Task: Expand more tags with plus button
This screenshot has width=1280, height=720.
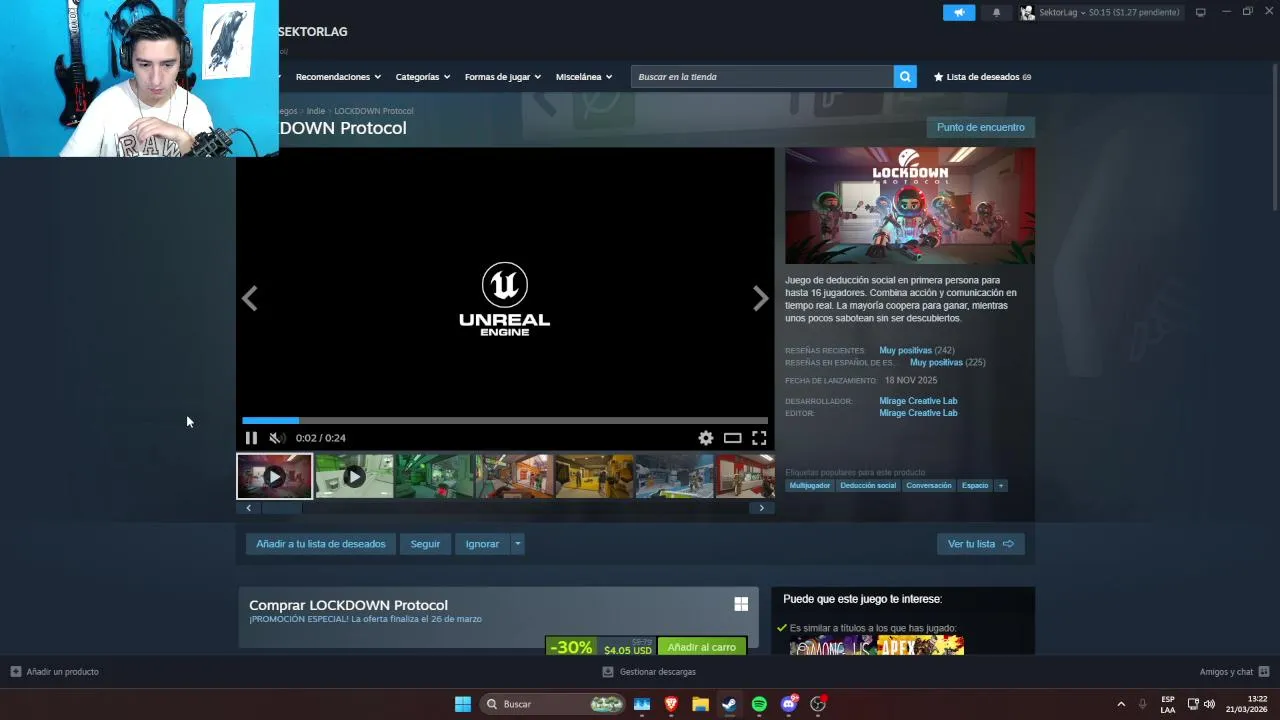Action: pos(1001,486)
